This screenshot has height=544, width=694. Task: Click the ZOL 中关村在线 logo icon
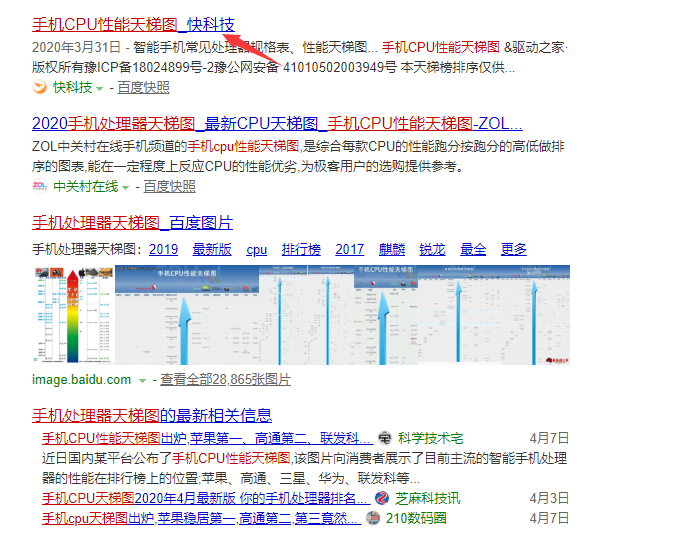pos(40,186)
